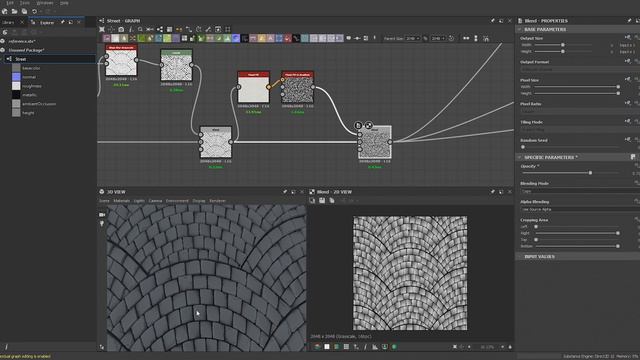Toggle pin on the Blend 2D VIEW panel
Screen dimensions: 640x360
(x=493, y=192)
